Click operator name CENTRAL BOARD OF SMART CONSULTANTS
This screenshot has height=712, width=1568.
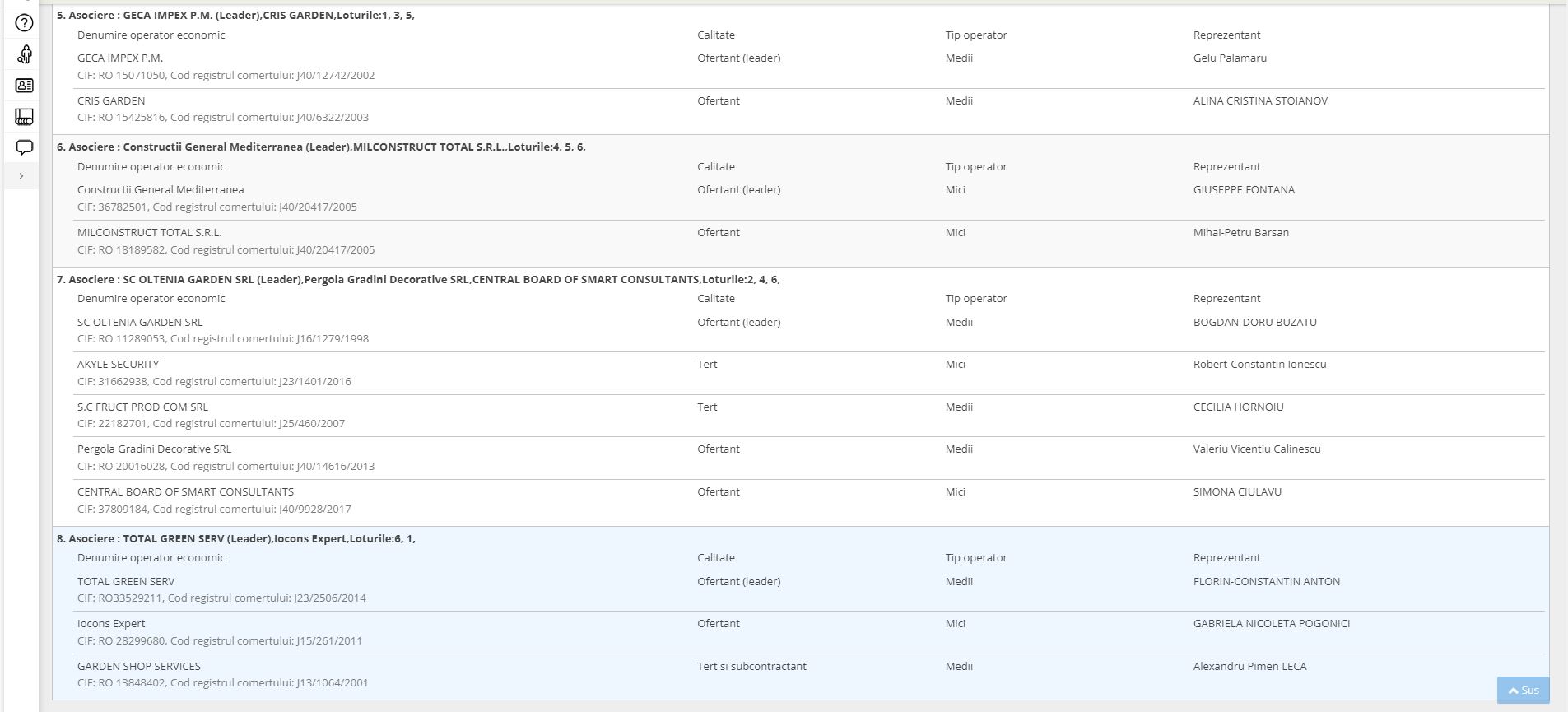coord(185,491)
